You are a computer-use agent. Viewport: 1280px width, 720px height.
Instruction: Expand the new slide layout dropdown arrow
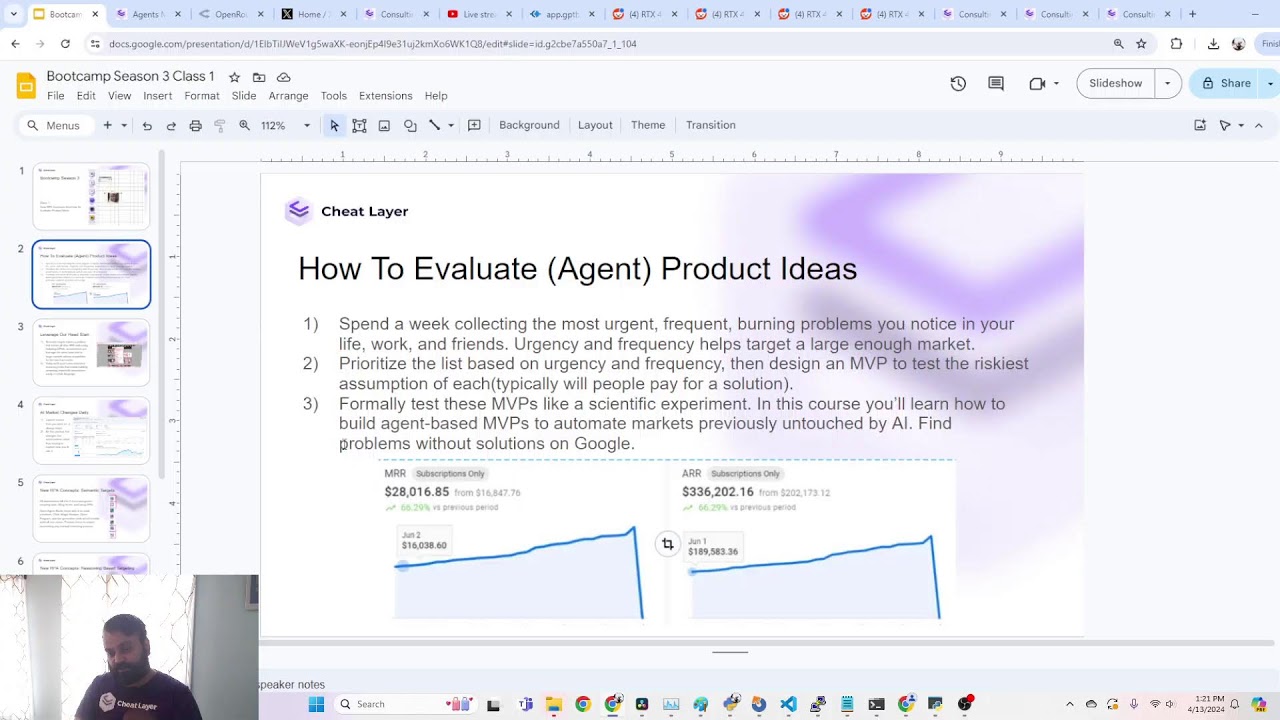point(124,125)
